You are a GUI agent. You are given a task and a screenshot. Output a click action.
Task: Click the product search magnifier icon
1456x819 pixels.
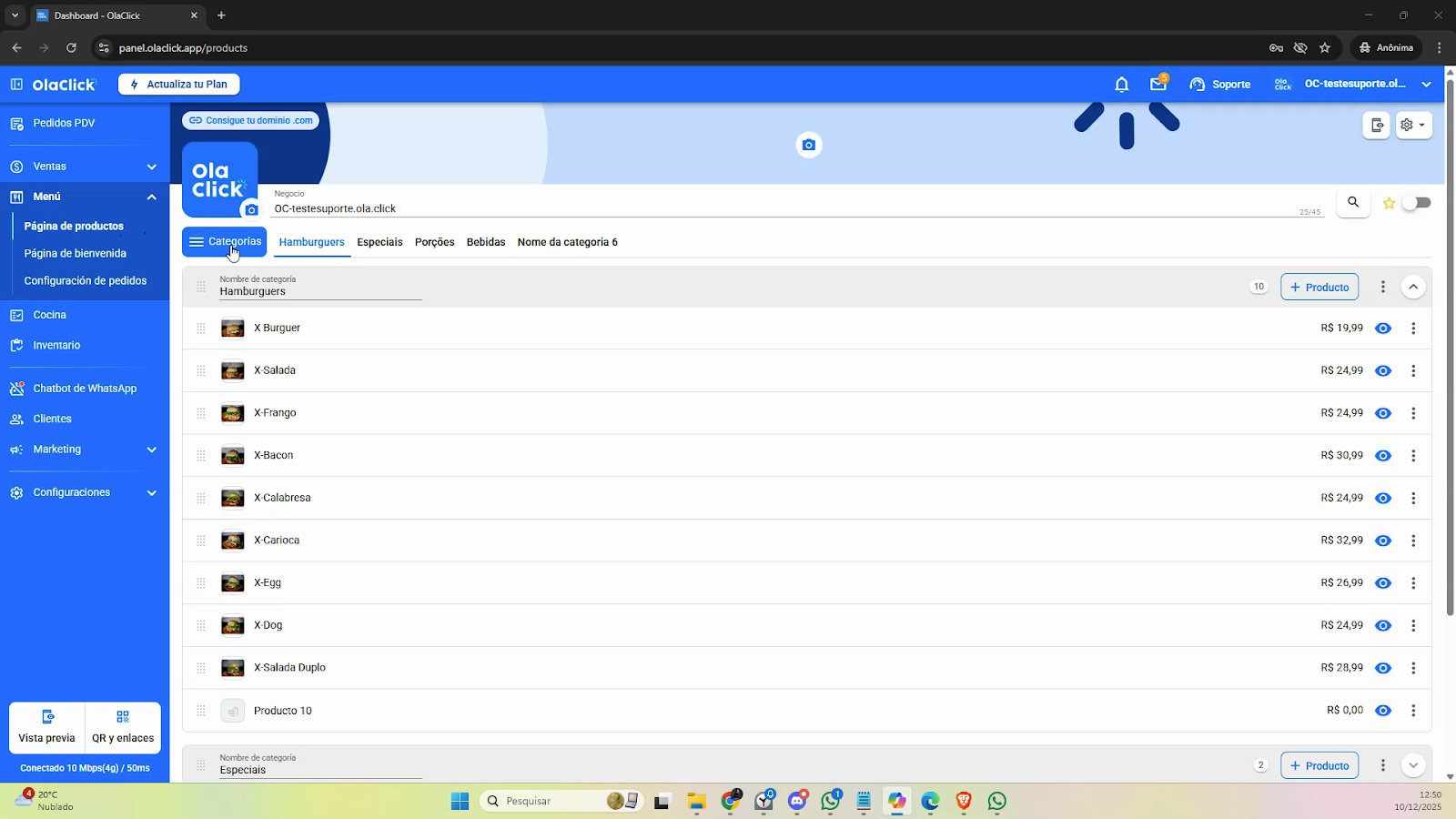point(1353,203)
